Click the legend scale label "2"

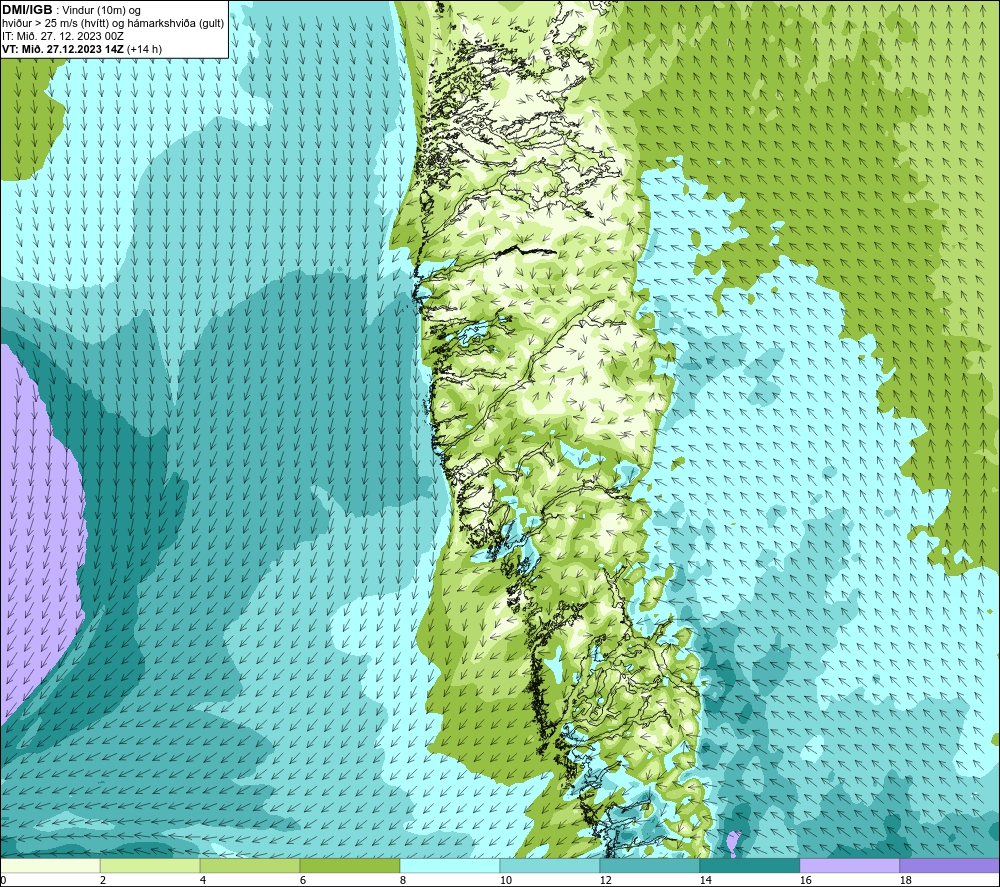tap(103, 880)
